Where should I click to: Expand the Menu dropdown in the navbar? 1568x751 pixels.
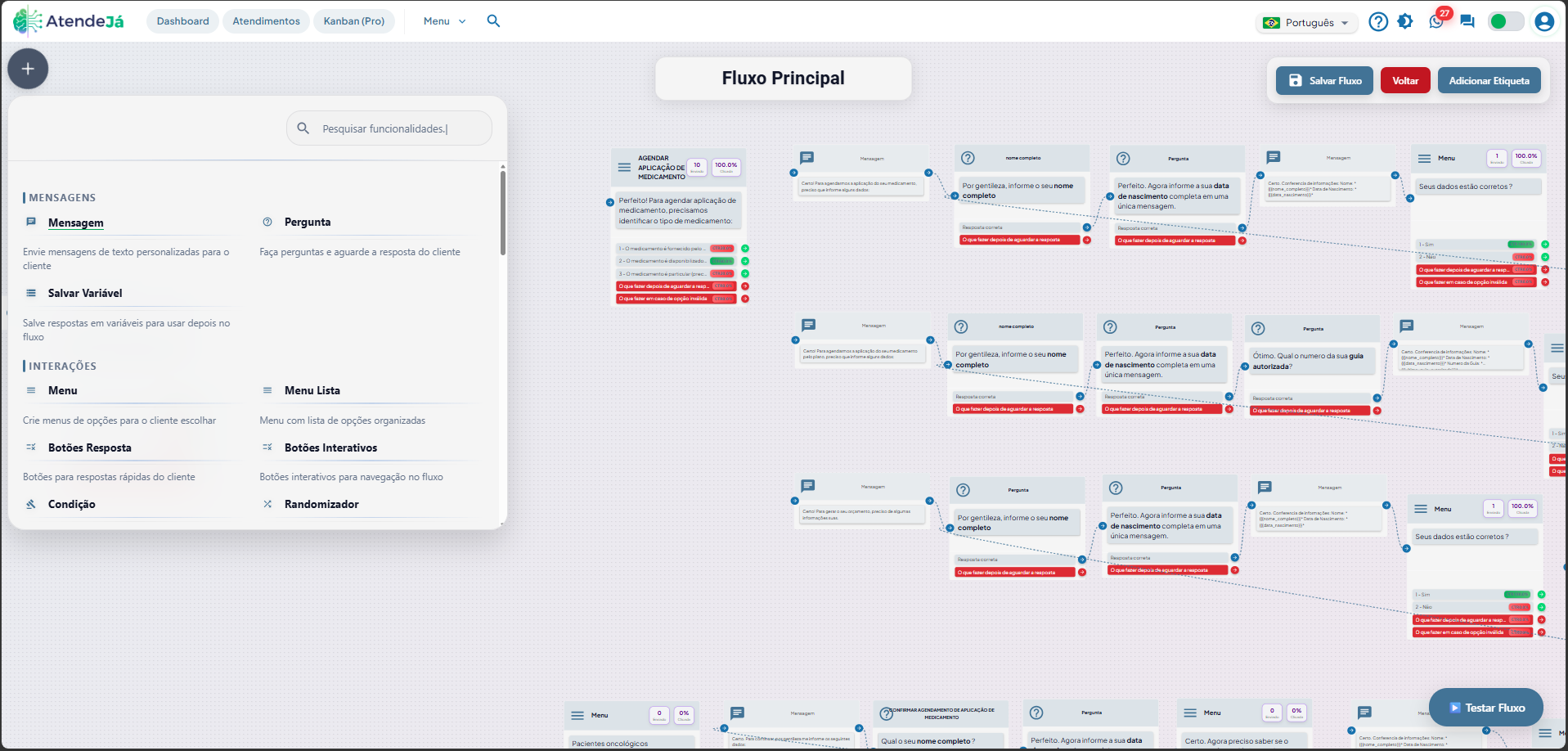click(444, 21)
